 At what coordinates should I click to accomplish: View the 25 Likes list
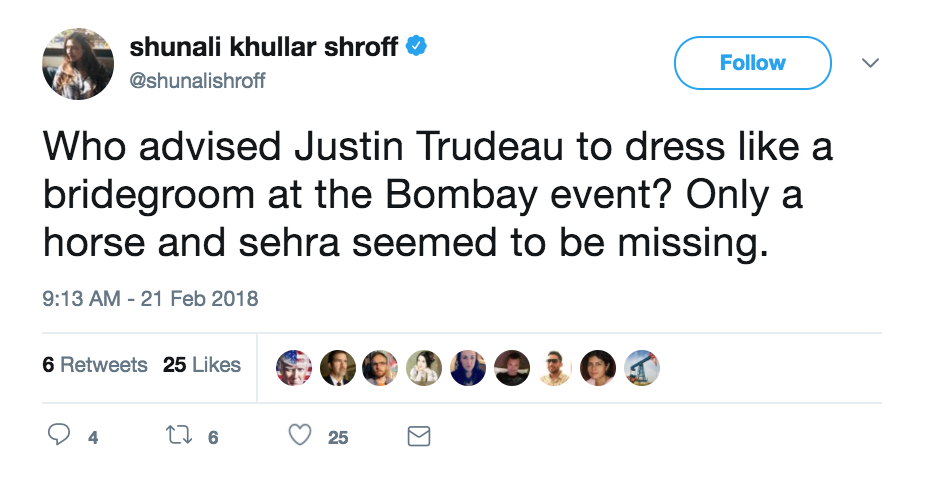click(x=202, y=365)
